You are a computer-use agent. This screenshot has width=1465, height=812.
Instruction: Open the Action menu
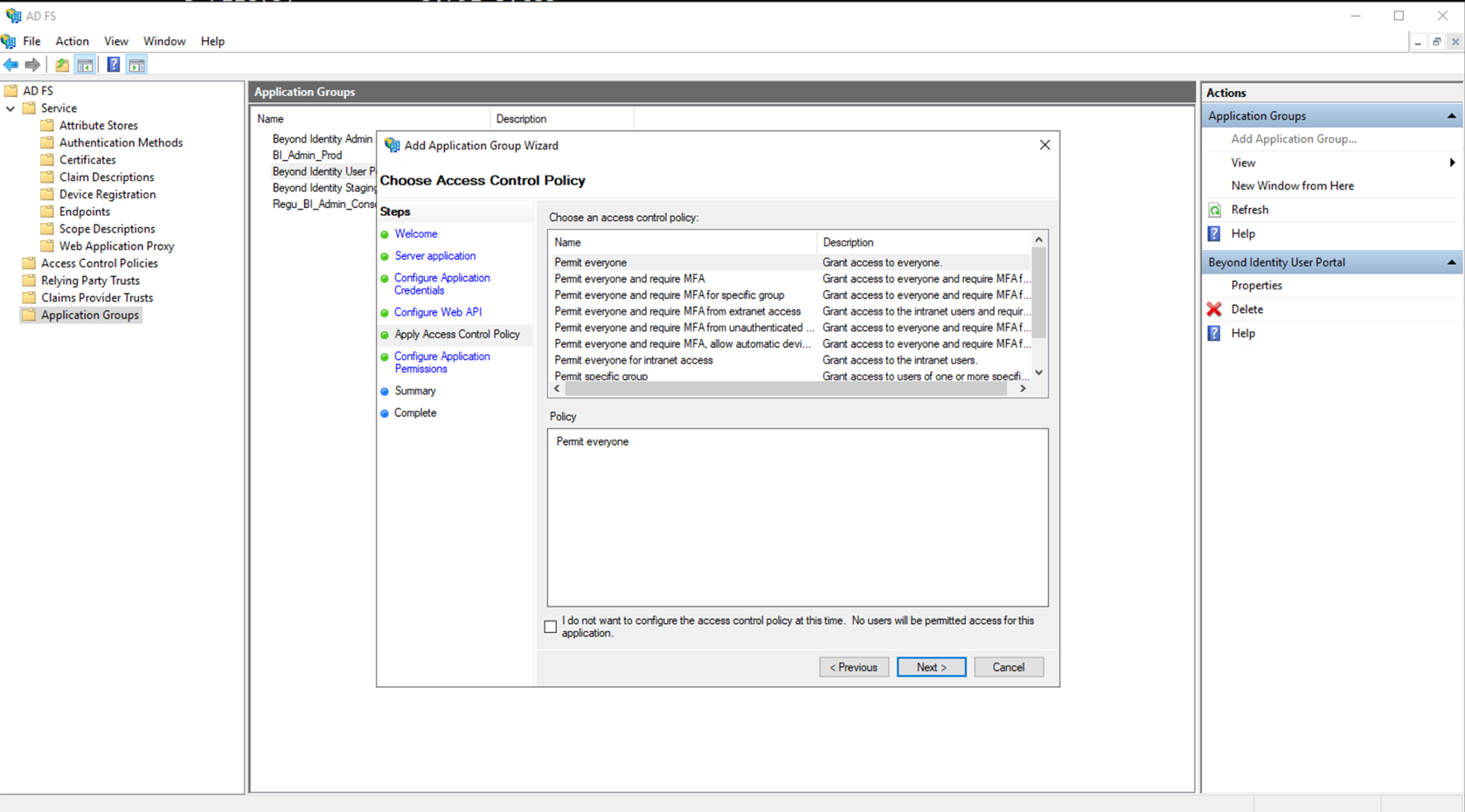(72, 41)
